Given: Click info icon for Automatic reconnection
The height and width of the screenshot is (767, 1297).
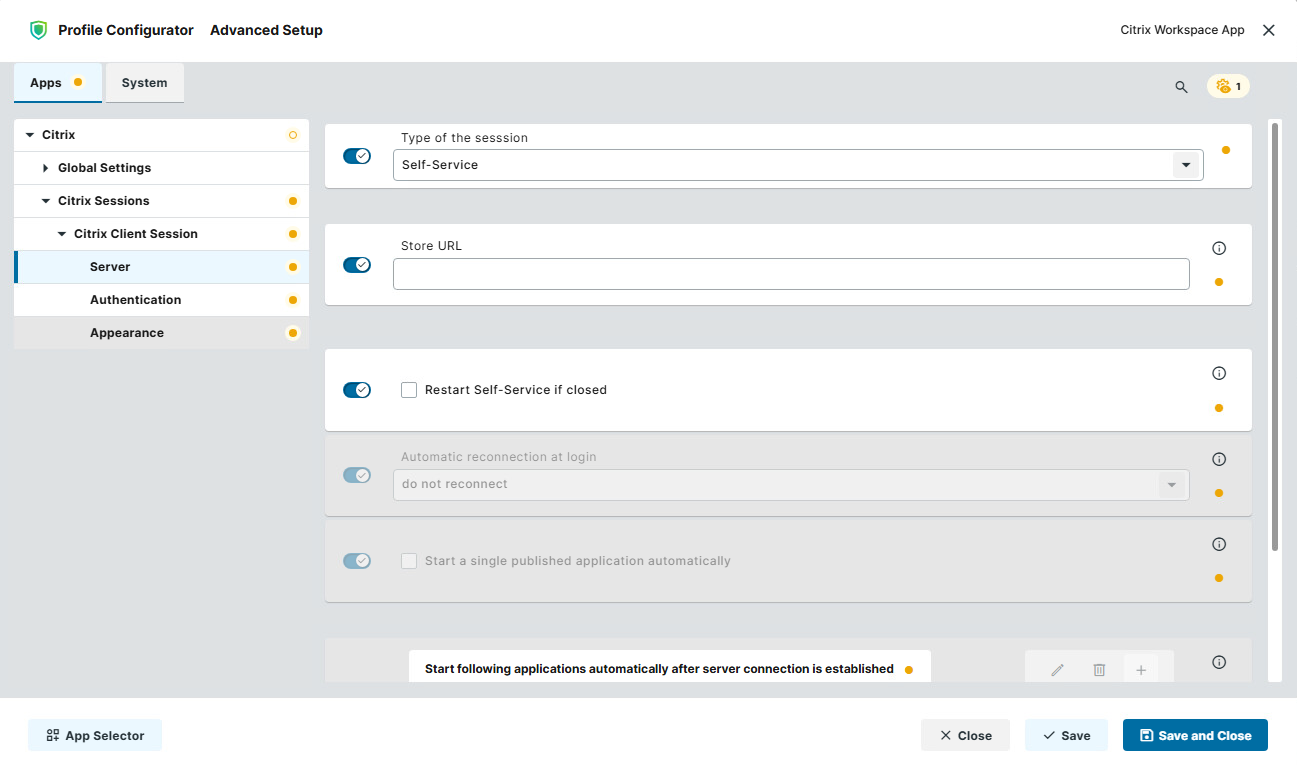Looking at the screenshot, I should tap(1218, 459).
